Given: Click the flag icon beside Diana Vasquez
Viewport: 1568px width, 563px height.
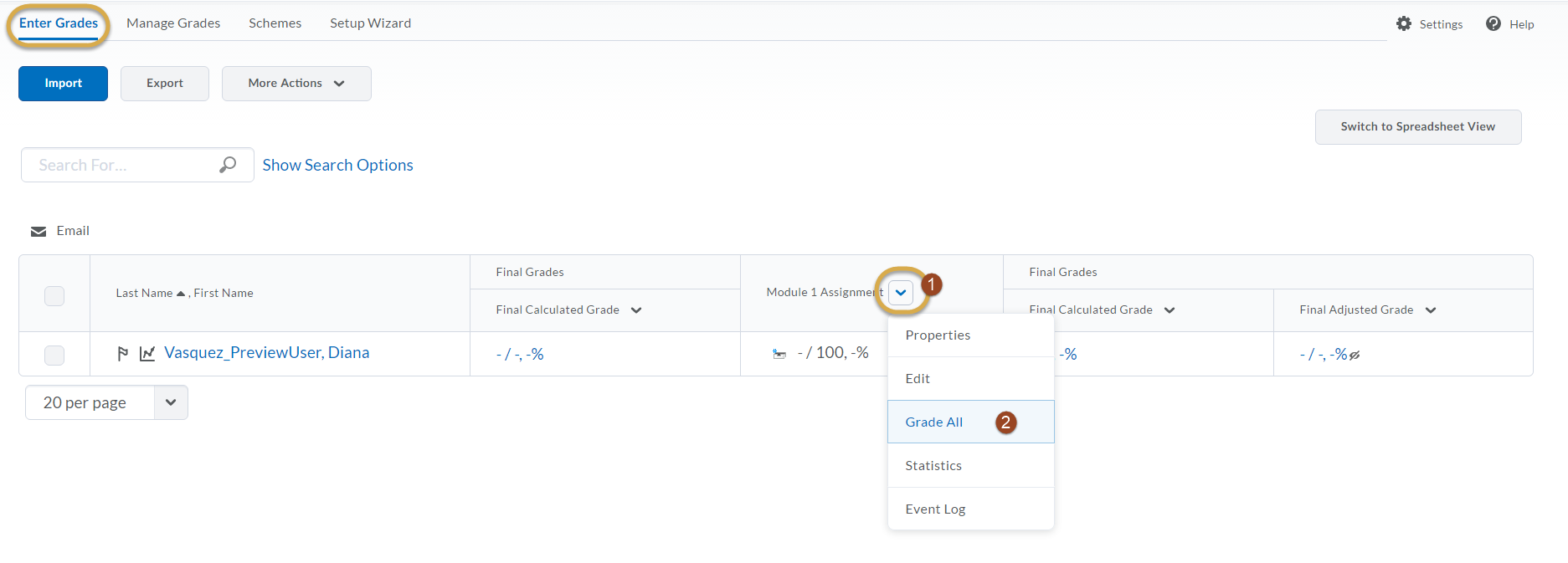Looking at the screenshot, I should point(123,354).
